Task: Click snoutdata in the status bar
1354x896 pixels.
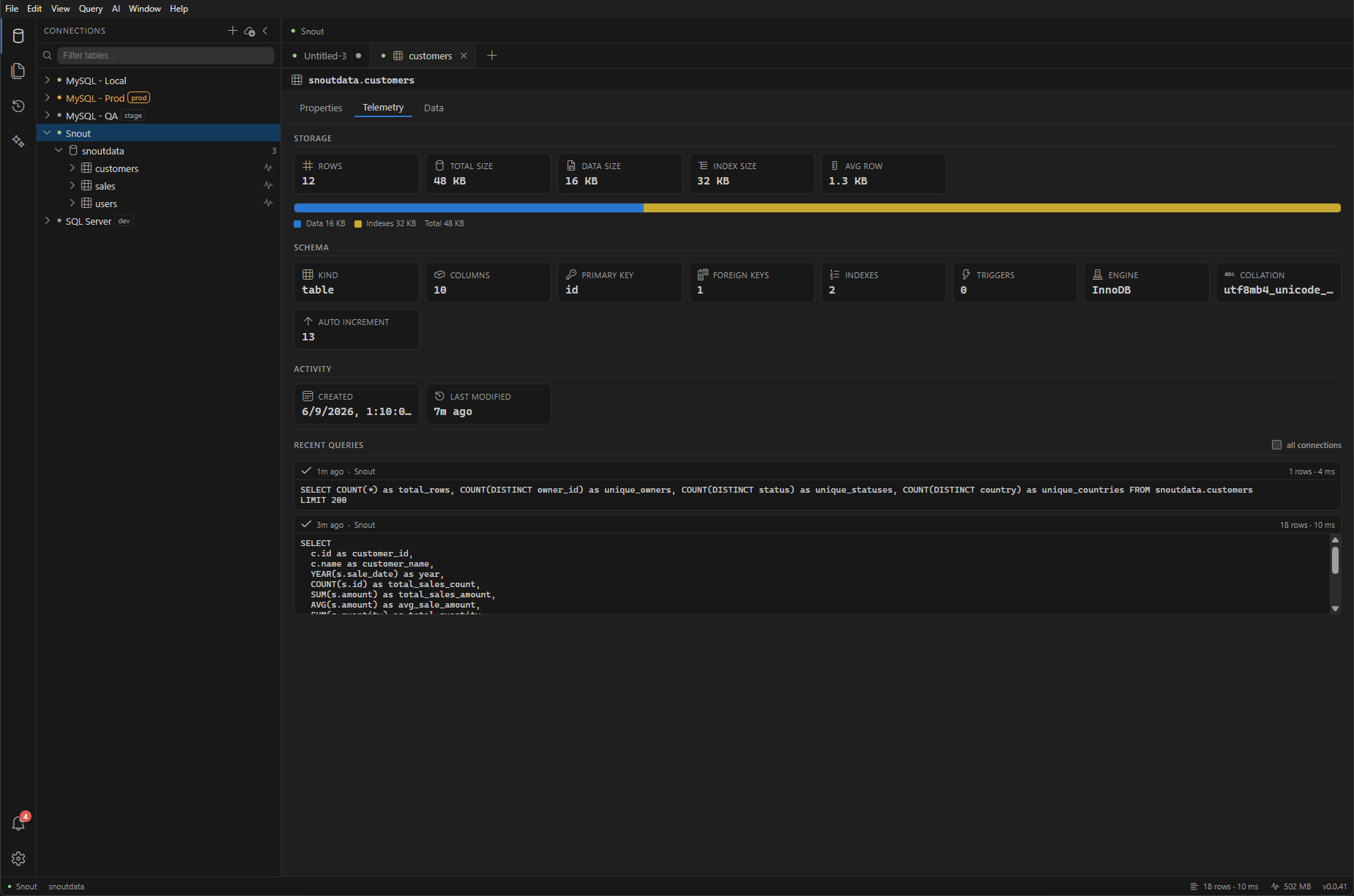Action: [x=67, y=886]
